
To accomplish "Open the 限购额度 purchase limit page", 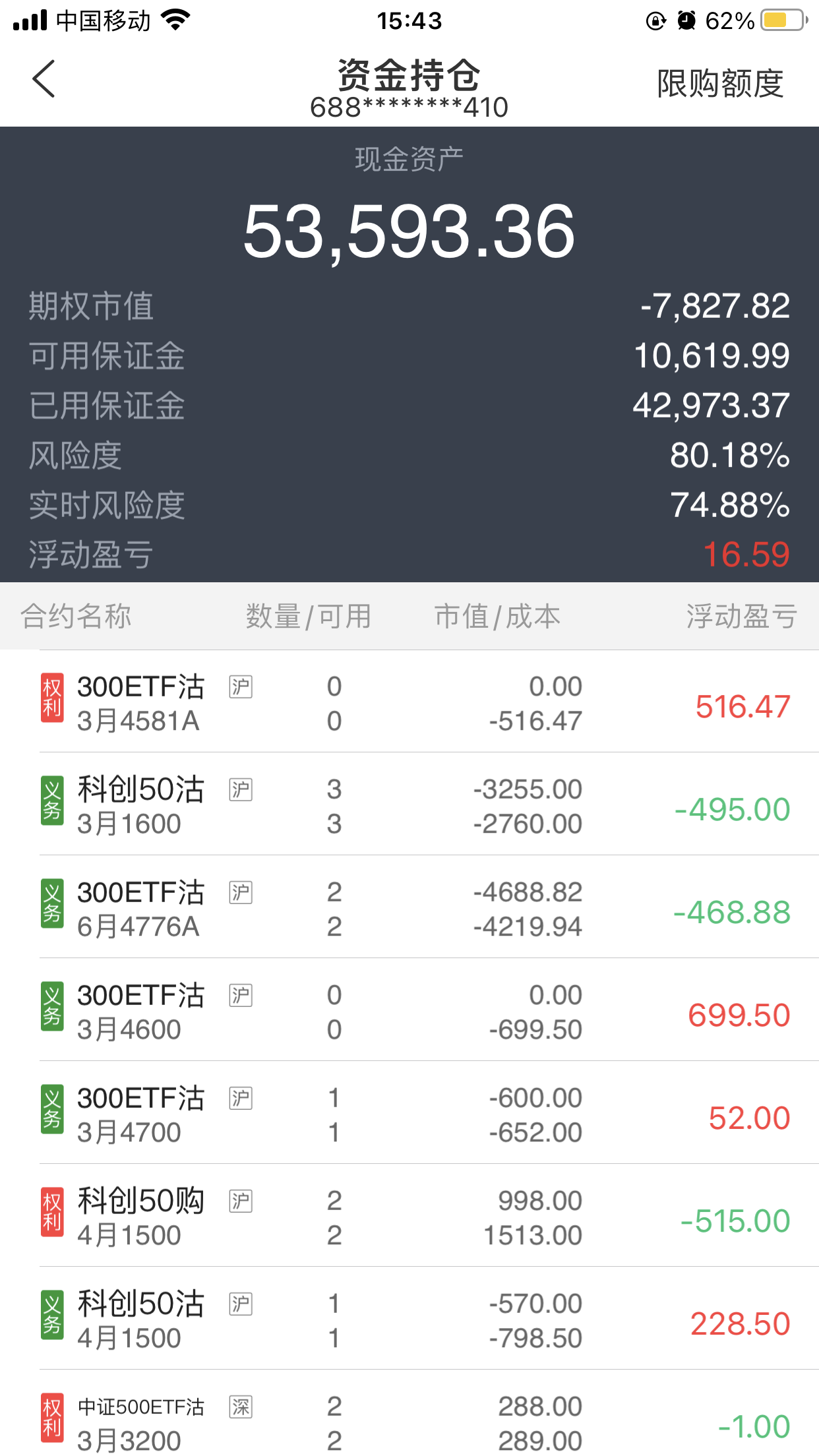I will [x=719, y=84].
